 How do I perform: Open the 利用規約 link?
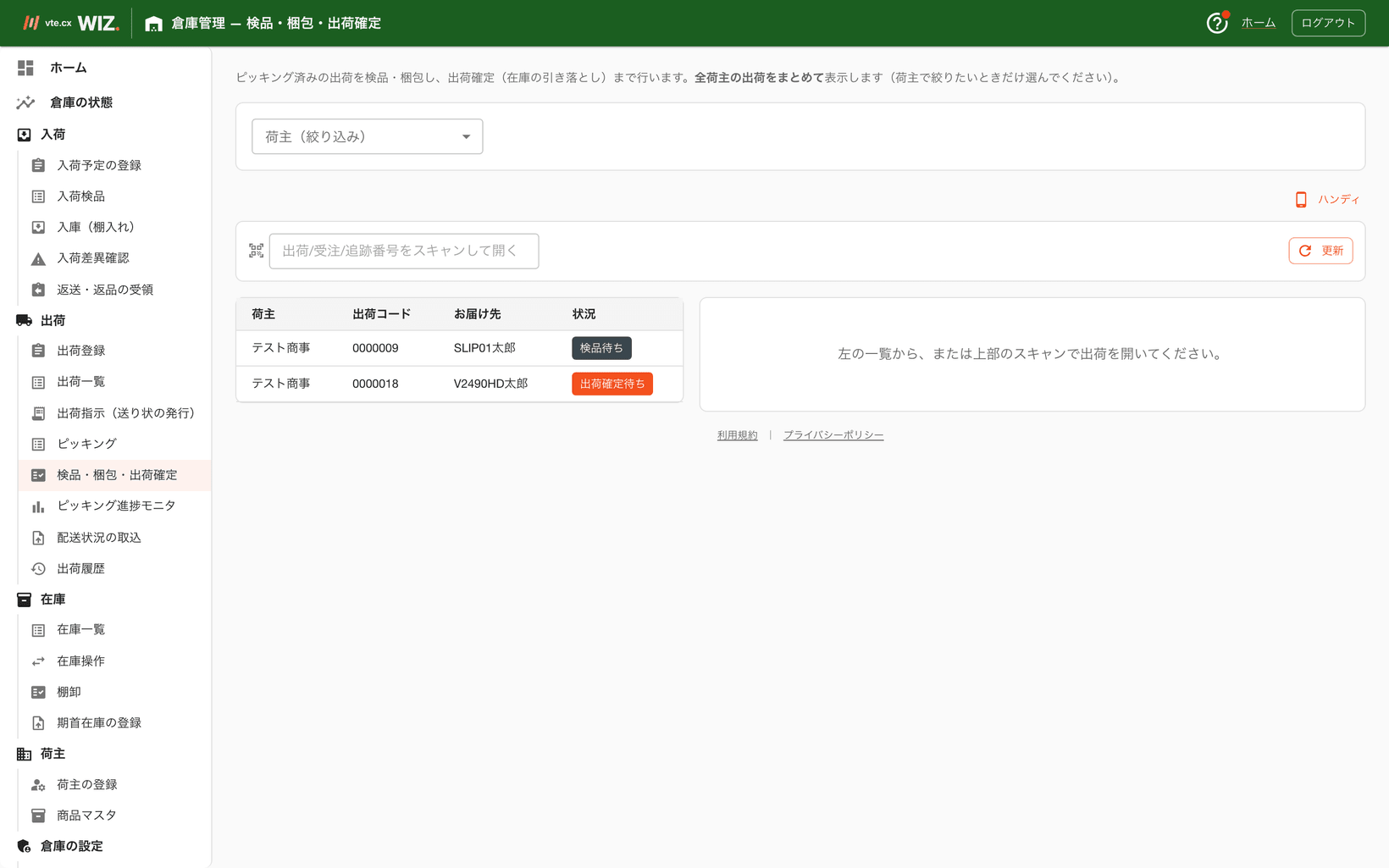coord(737,435)
